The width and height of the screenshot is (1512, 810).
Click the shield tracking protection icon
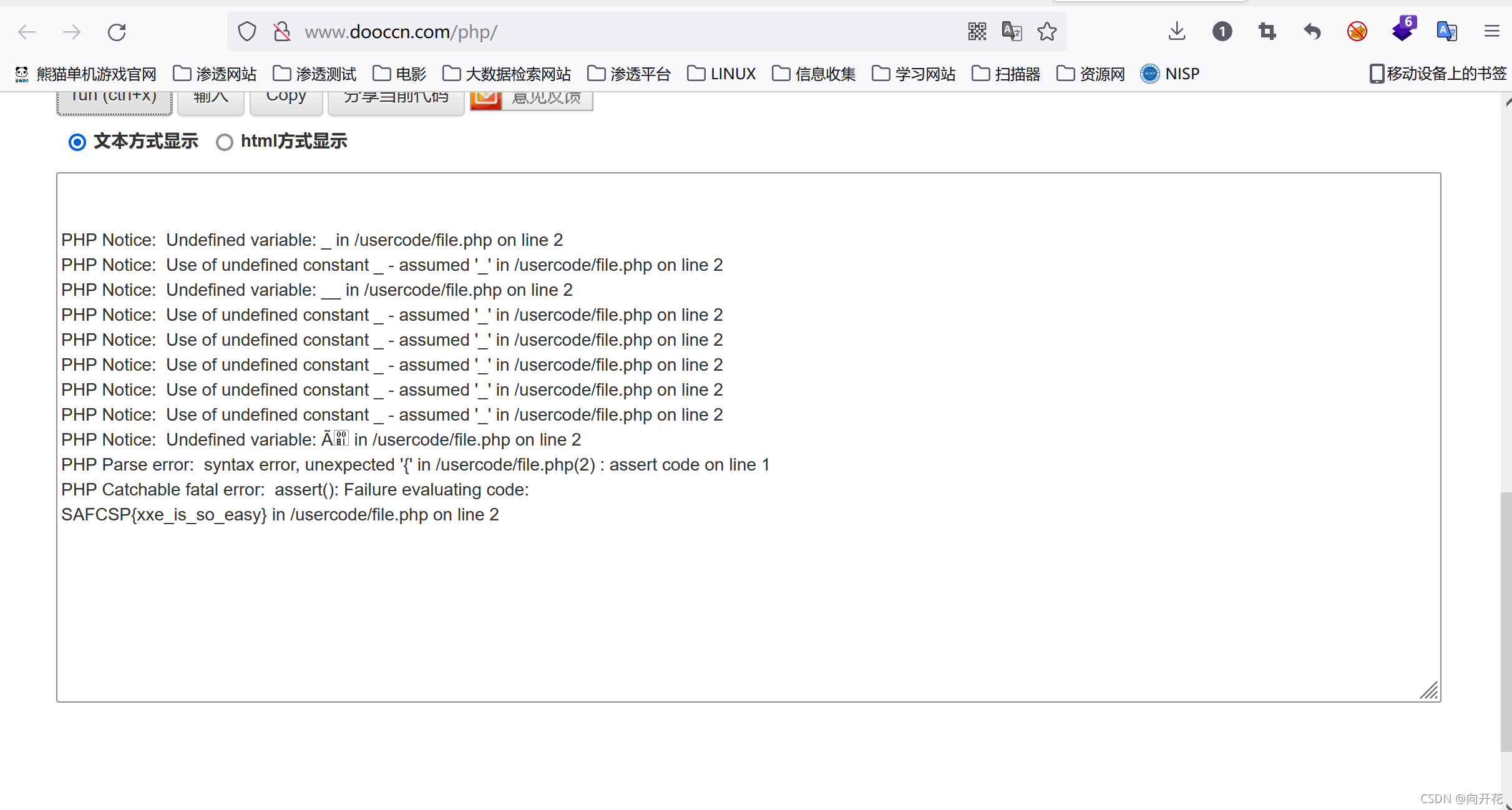(247, 32)
